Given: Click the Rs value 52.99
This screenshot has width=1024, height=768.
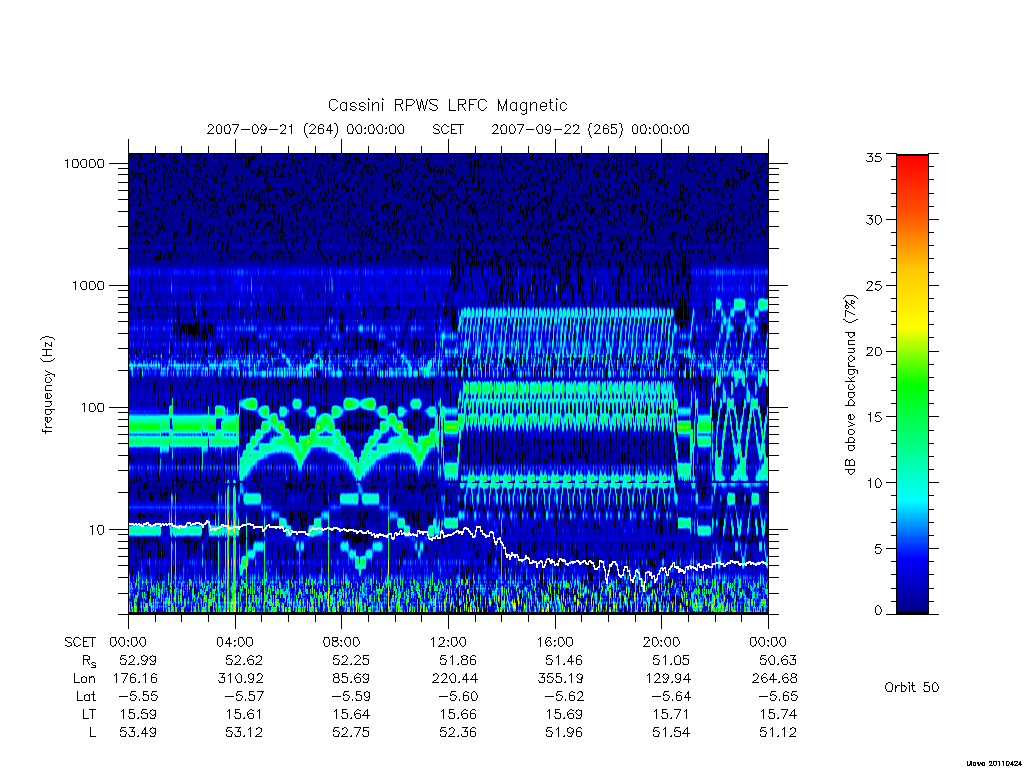Looking at the screenshot, I should tap(138, 660).
